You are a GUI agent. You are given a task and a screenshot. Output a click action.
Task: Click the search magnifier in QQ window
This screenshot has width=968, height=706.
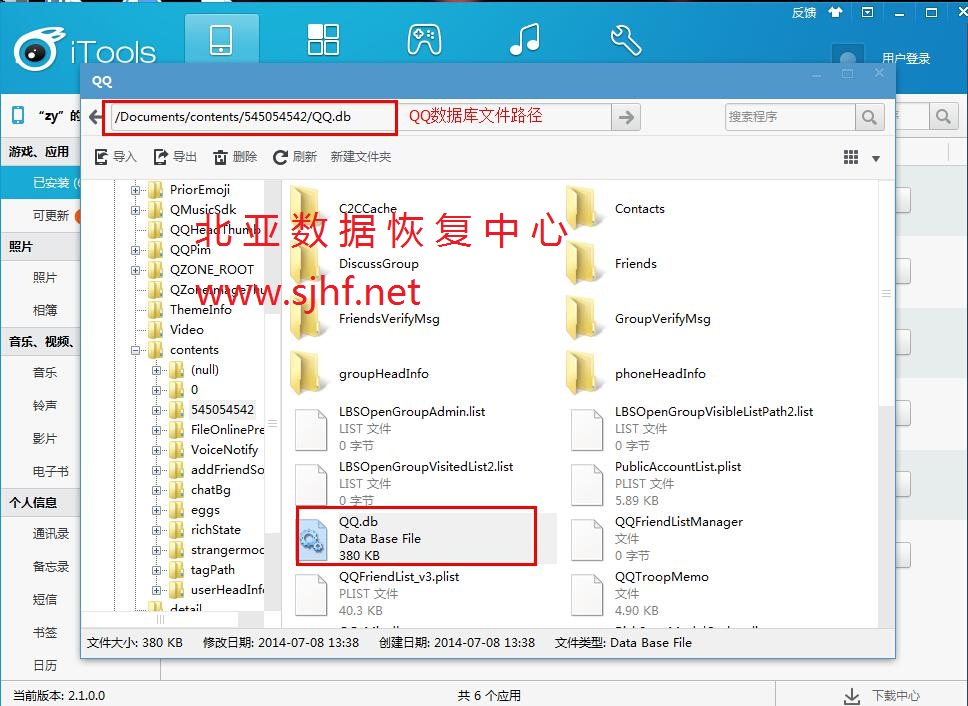[x=869, y=117]
